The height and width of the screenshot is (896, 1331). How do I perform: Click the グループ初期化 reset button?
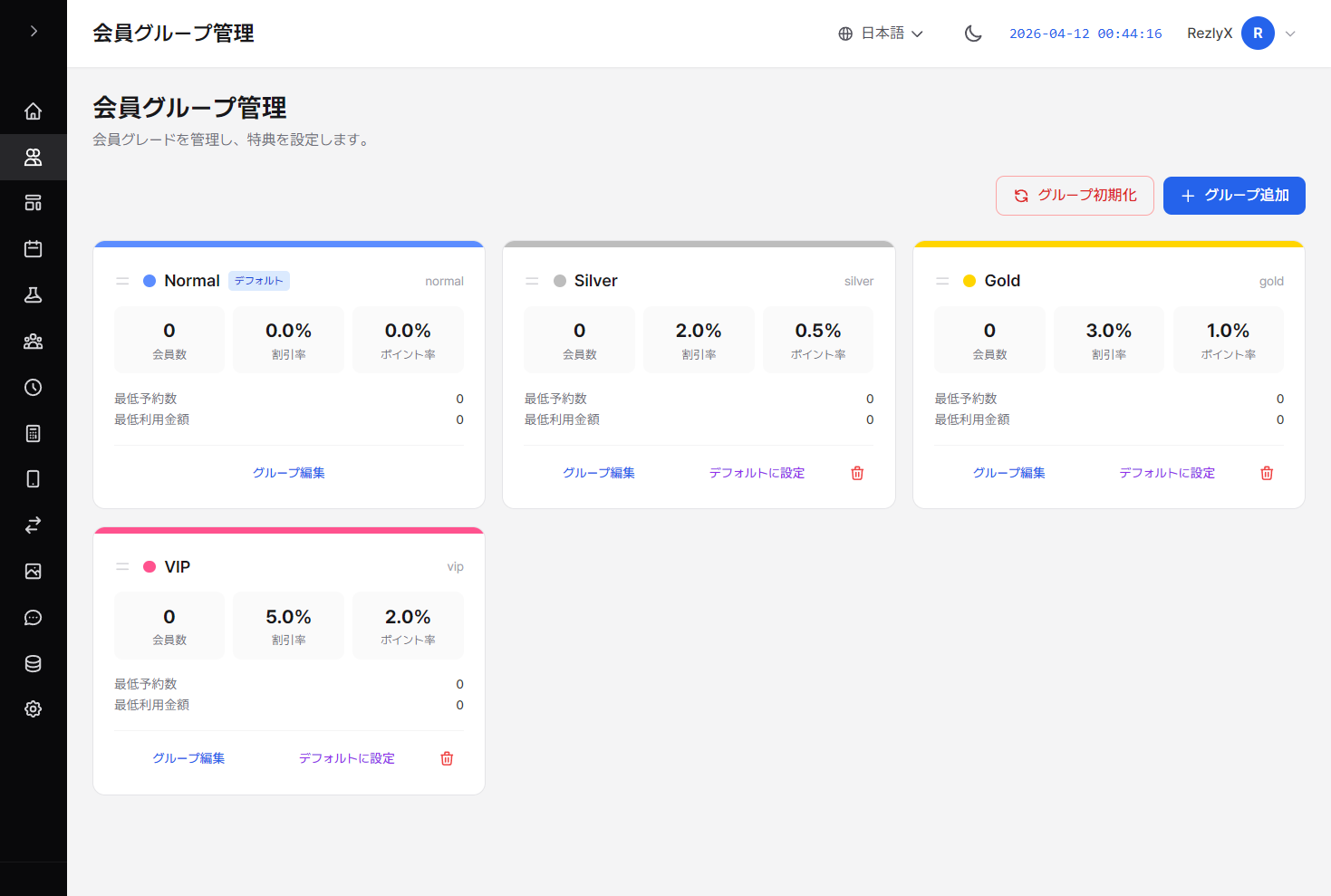point(1075,196)
